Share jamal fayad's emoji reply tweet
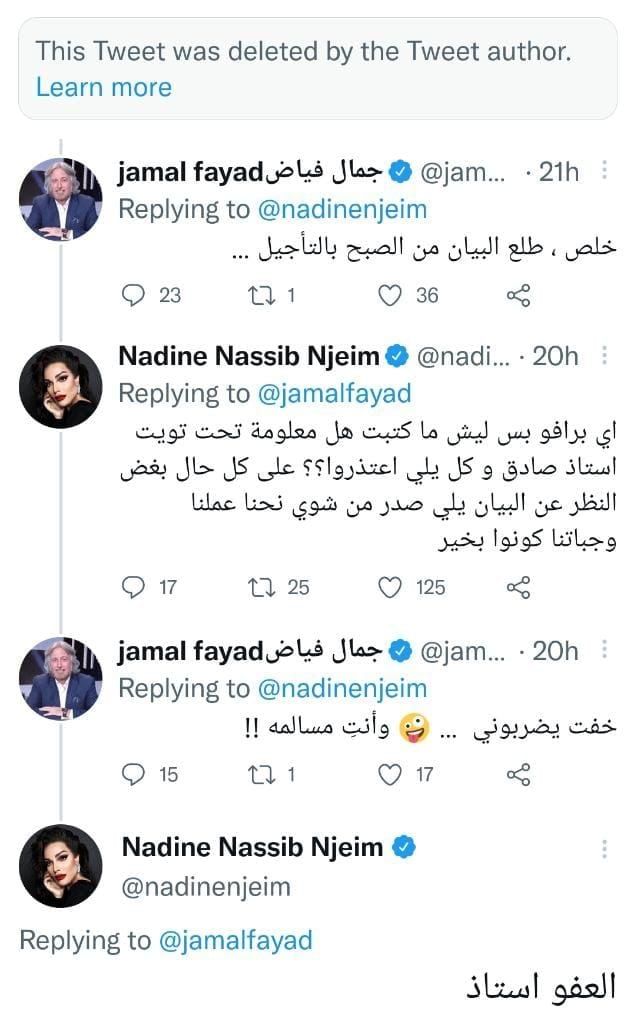 pyautogui.click(x=518, y=774)
